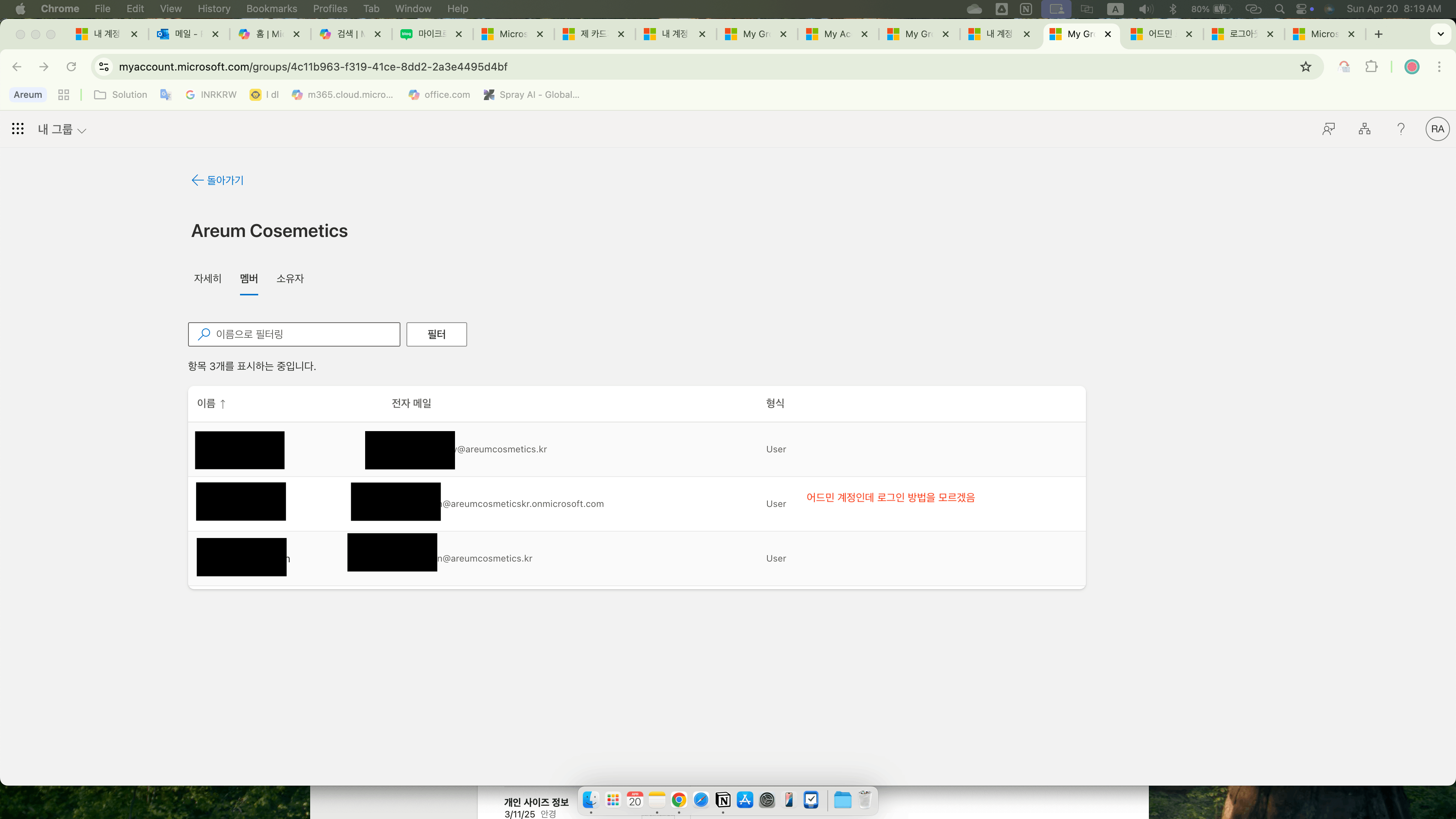Open Notes from the Dock

[x=657, y=800]
